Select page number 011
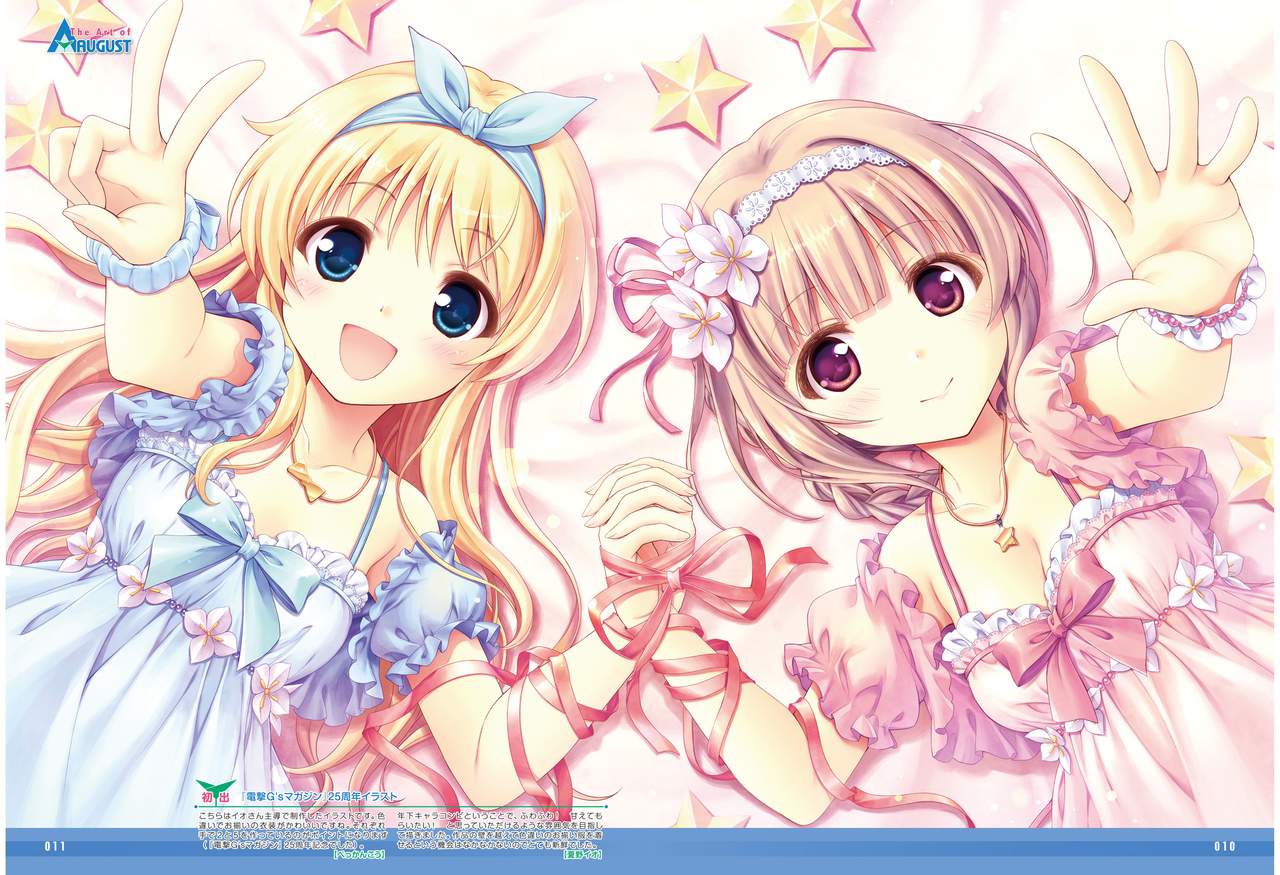 [x=54, y=847]
